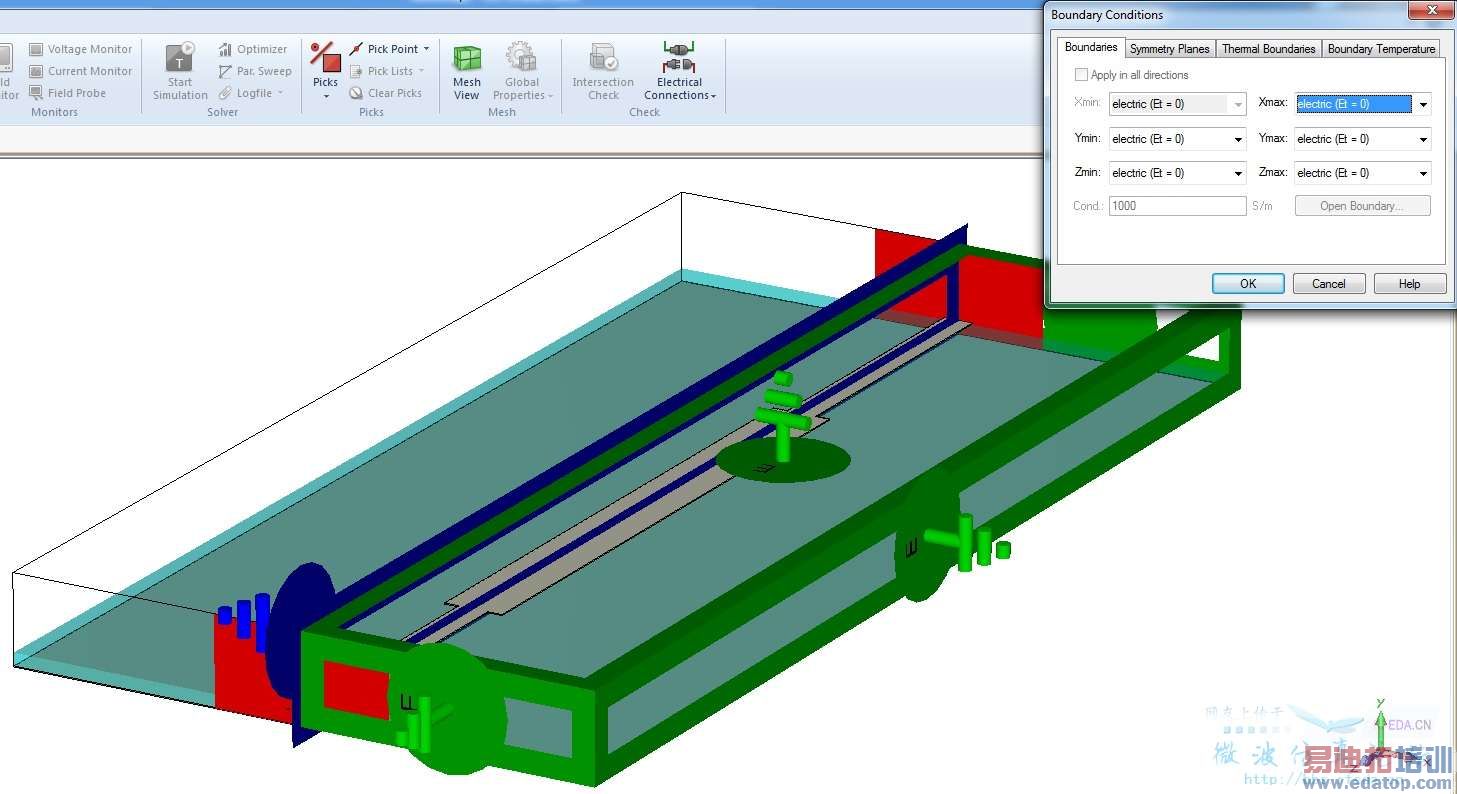Image resolution: width=1457 pixels, height=794 pixels.
Task: Launch the Par. Sweep tool
Action: coord(255,71)
